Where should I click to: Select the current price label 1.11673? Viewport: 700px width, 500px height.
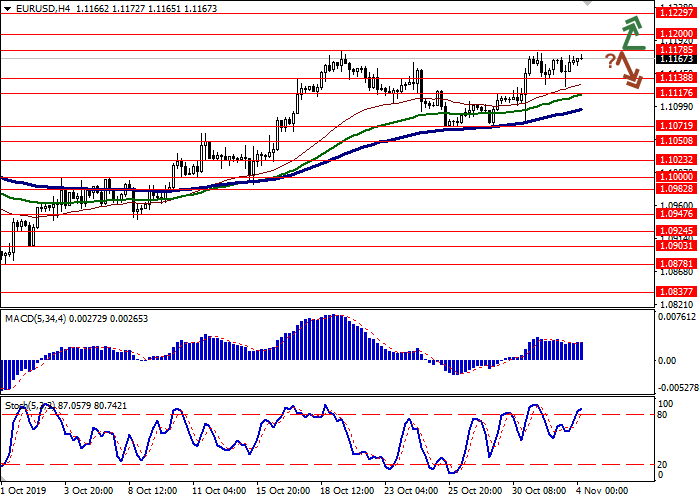pos(676,59)
